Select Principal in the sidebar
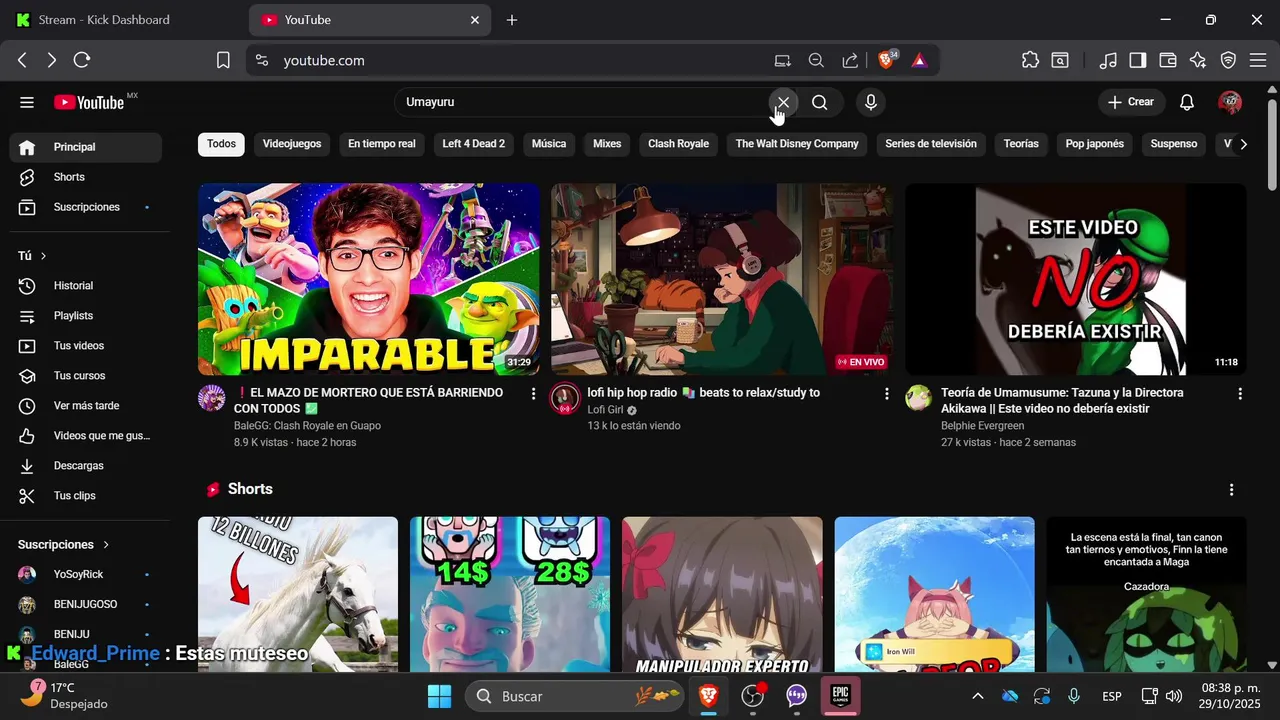 point(86,147)
